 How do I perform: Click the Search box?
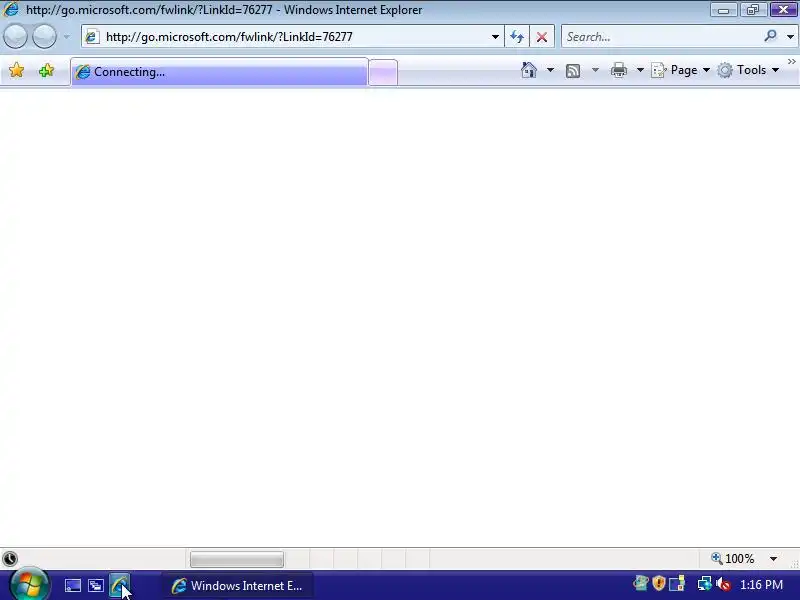[661, 37]
